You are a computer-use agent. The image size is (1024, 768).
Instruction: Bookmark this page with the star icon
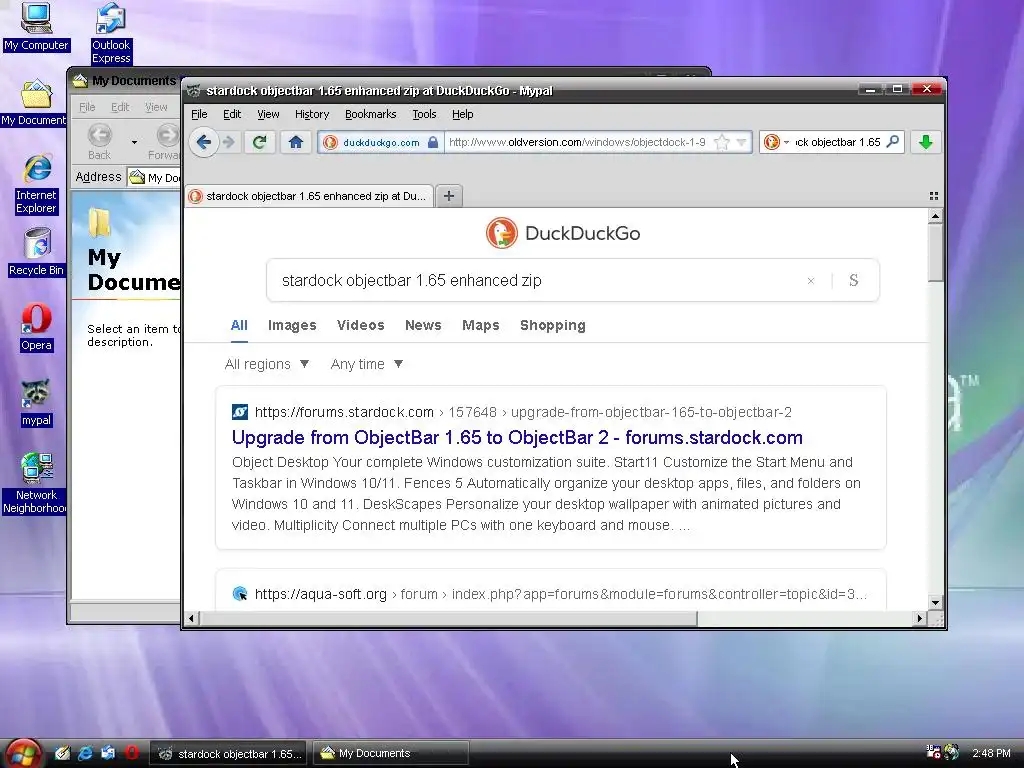tap(722, 142)
